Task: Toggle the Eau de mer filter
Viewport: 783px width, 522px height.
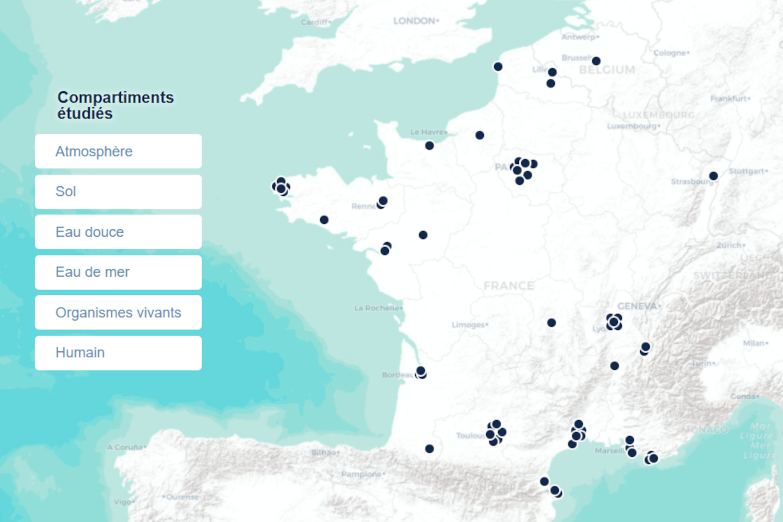Action: [x=118, y=272]
